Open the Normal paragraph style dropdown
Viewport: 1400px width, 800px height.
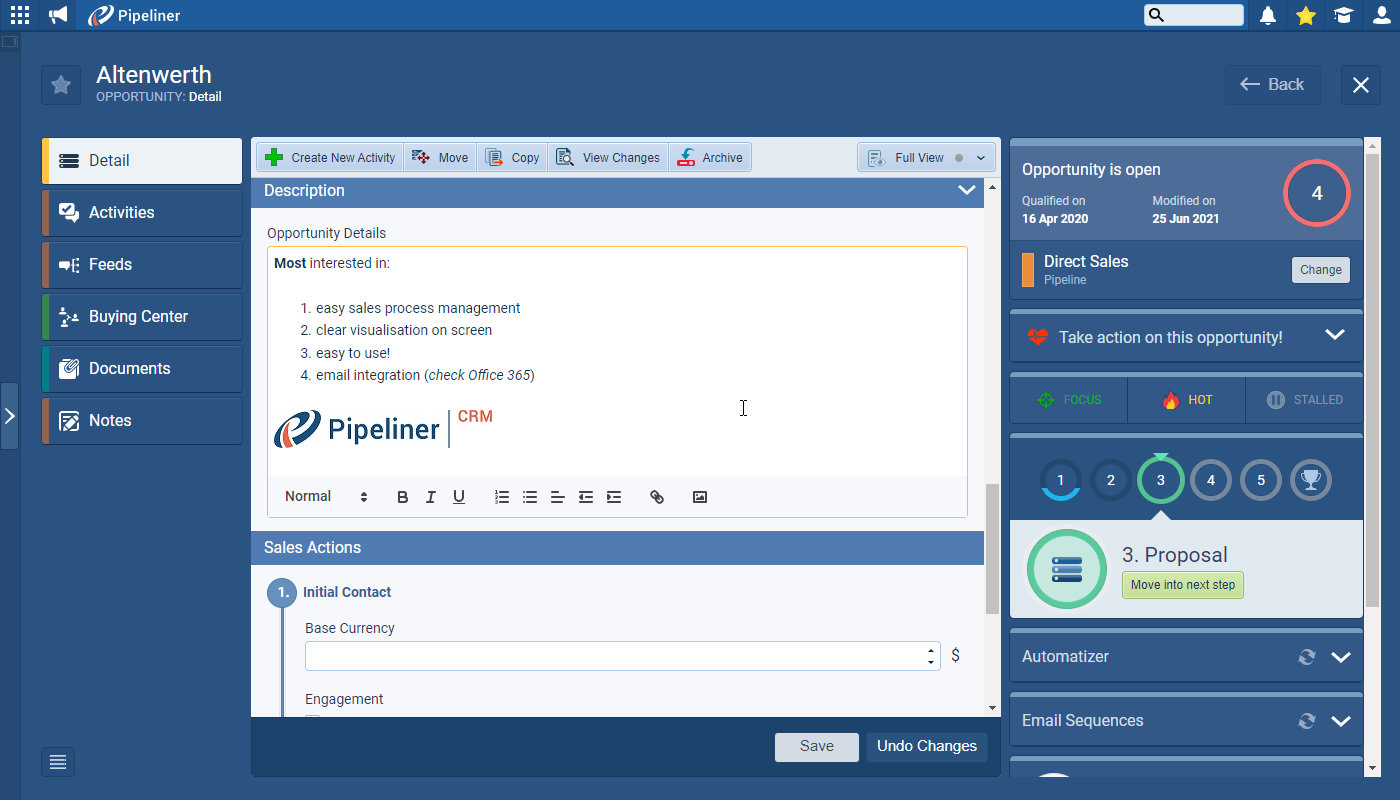[x=320, y=496]
